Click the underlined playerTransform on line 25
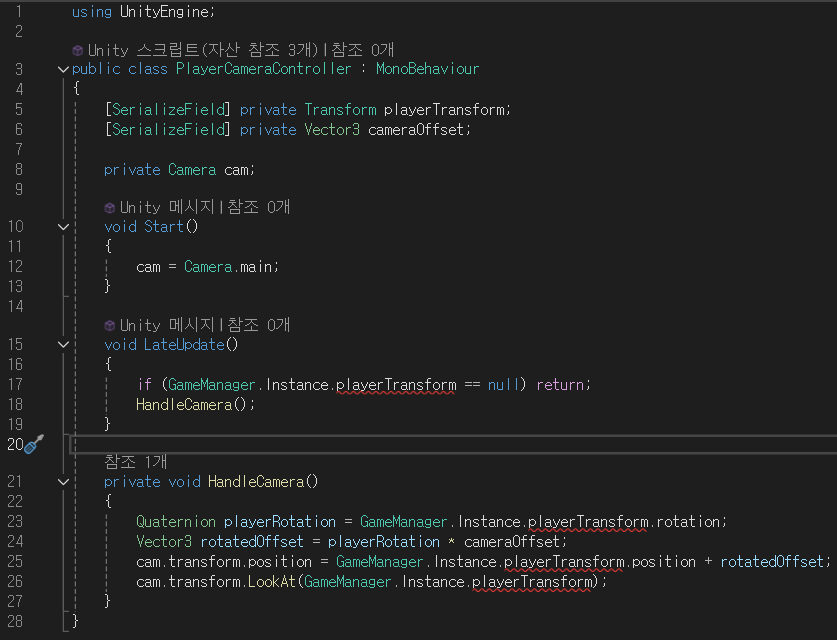837x640 pixels. click(564, 561)
